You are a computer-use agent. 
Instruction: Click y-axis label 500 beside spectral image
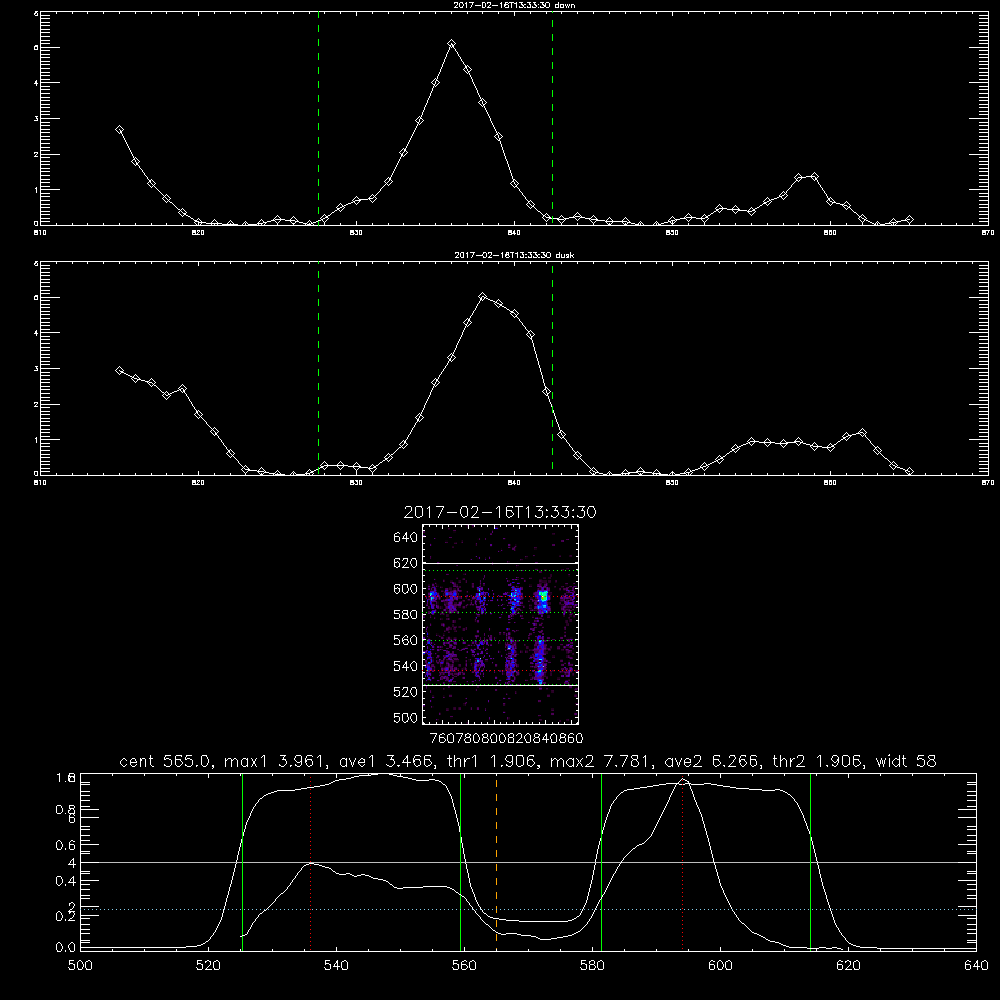[x=406, y=717]
